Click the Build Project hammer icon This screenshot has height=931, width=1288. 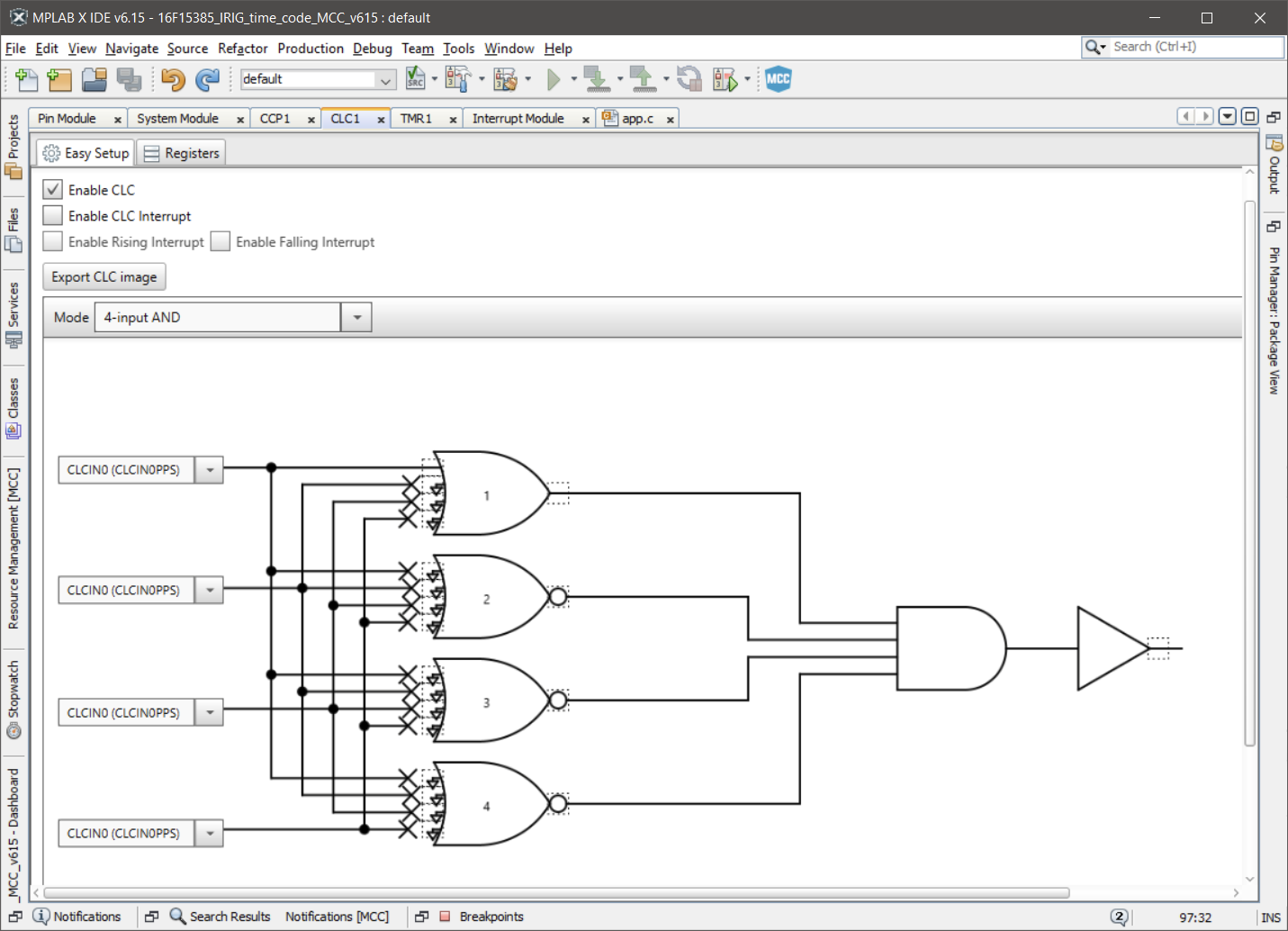[x=457, y=80]
